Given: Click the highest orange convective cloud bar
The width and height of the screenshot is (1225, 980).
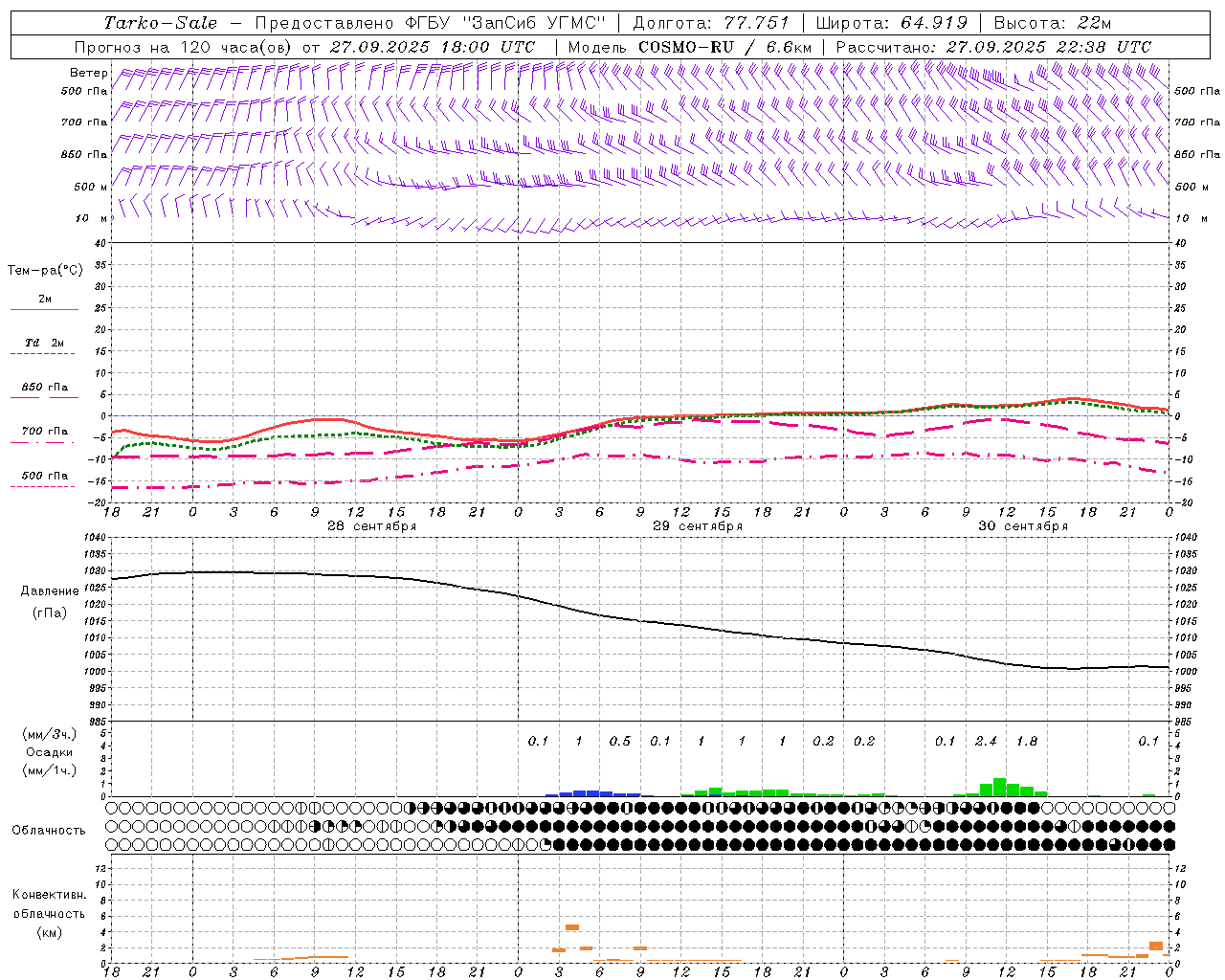Looking at the screenshot, I should tap(572, 926).
